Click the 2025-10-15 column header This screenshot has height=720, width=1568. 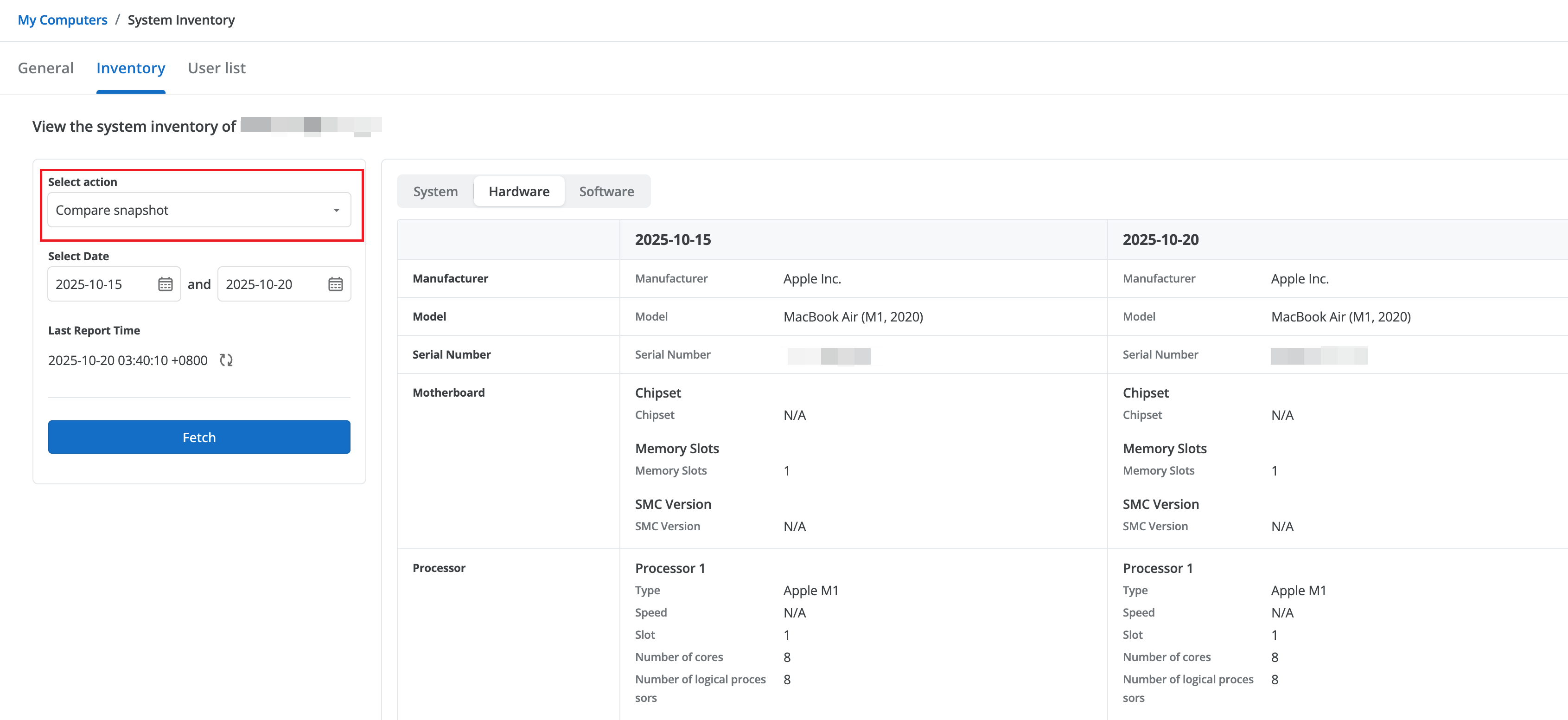673,239
